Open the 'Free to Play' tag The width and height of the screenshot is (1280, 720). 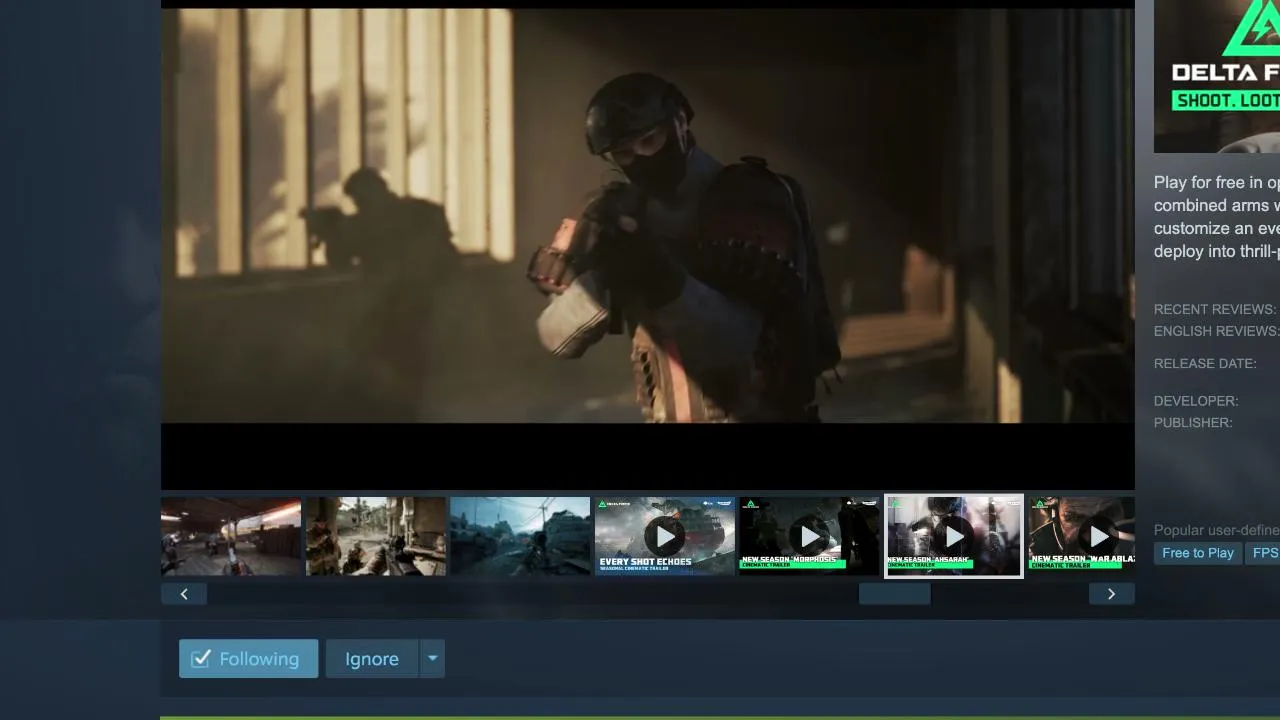(1198, 553)
